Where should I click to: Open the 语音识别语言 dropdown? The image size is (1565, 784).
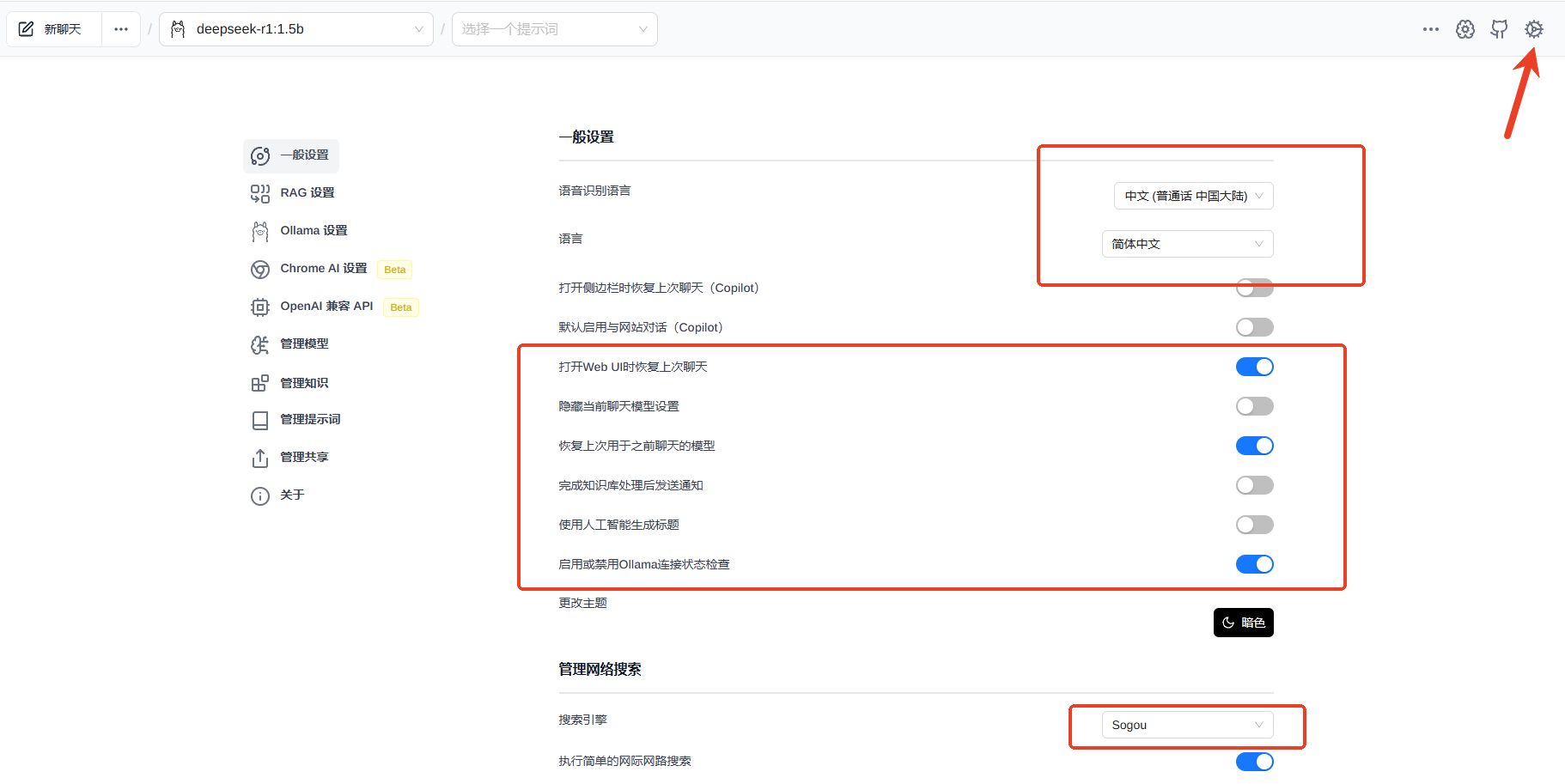1193,196
